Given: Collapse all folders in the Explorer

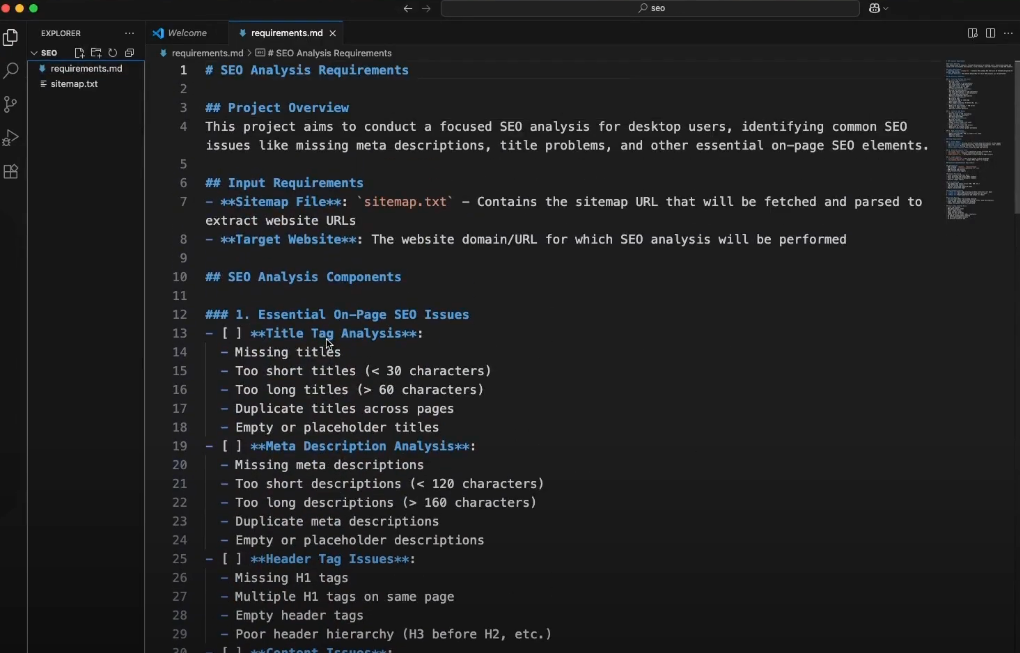Looking at the screenshot, I should tap(130, 53).
